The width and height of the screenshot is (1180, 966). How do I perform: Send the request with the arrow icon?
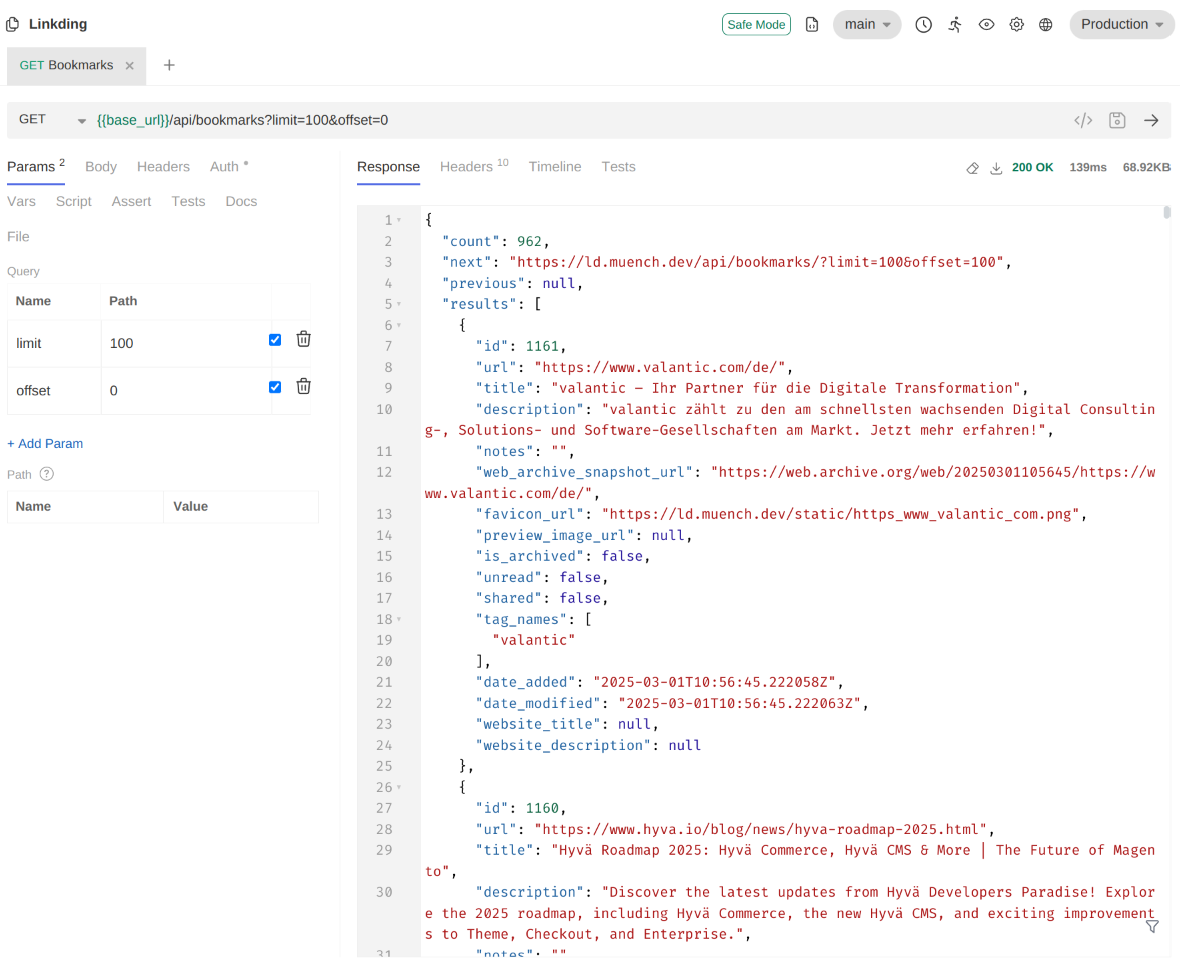[x=1151, y=120]
